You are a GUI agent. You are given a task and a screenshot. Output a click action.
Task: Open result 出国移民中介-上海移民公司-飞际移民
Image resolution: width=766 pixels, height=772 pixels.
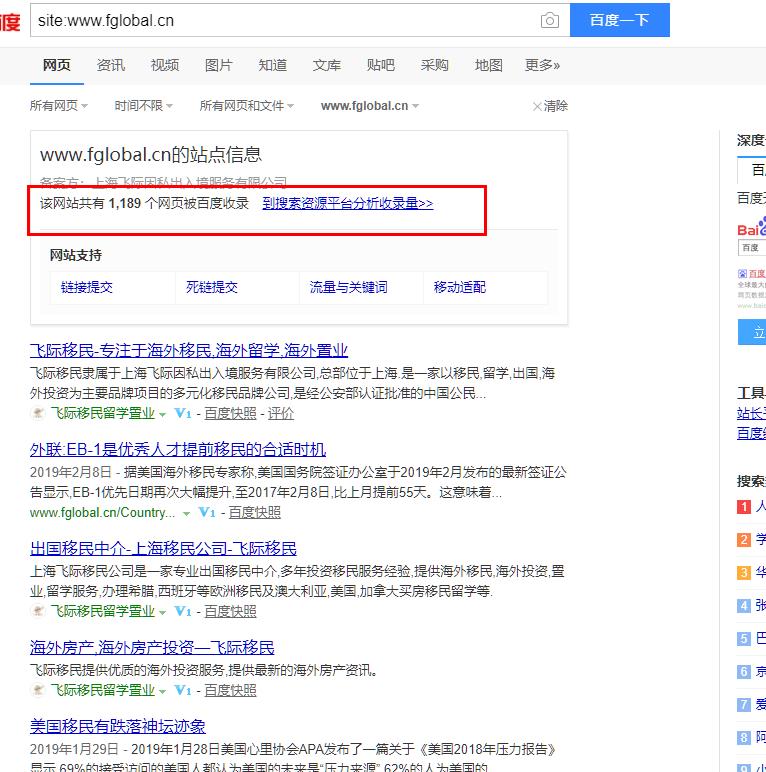pyautogui.click(x=163, y=548)
